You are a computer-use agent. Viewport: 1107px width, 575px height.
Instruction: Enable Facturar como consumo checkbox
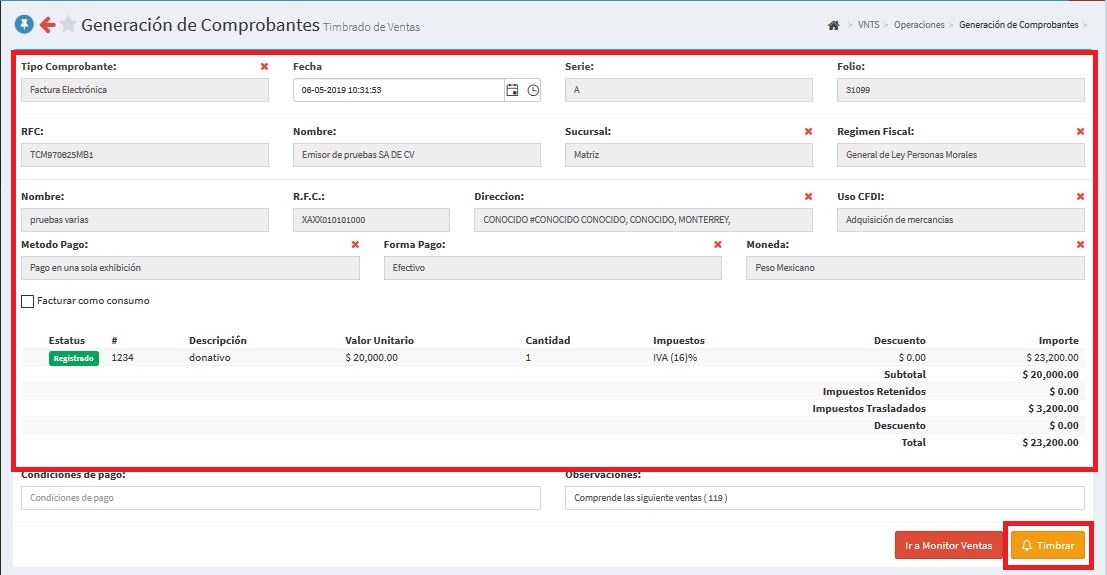[28, 301]
